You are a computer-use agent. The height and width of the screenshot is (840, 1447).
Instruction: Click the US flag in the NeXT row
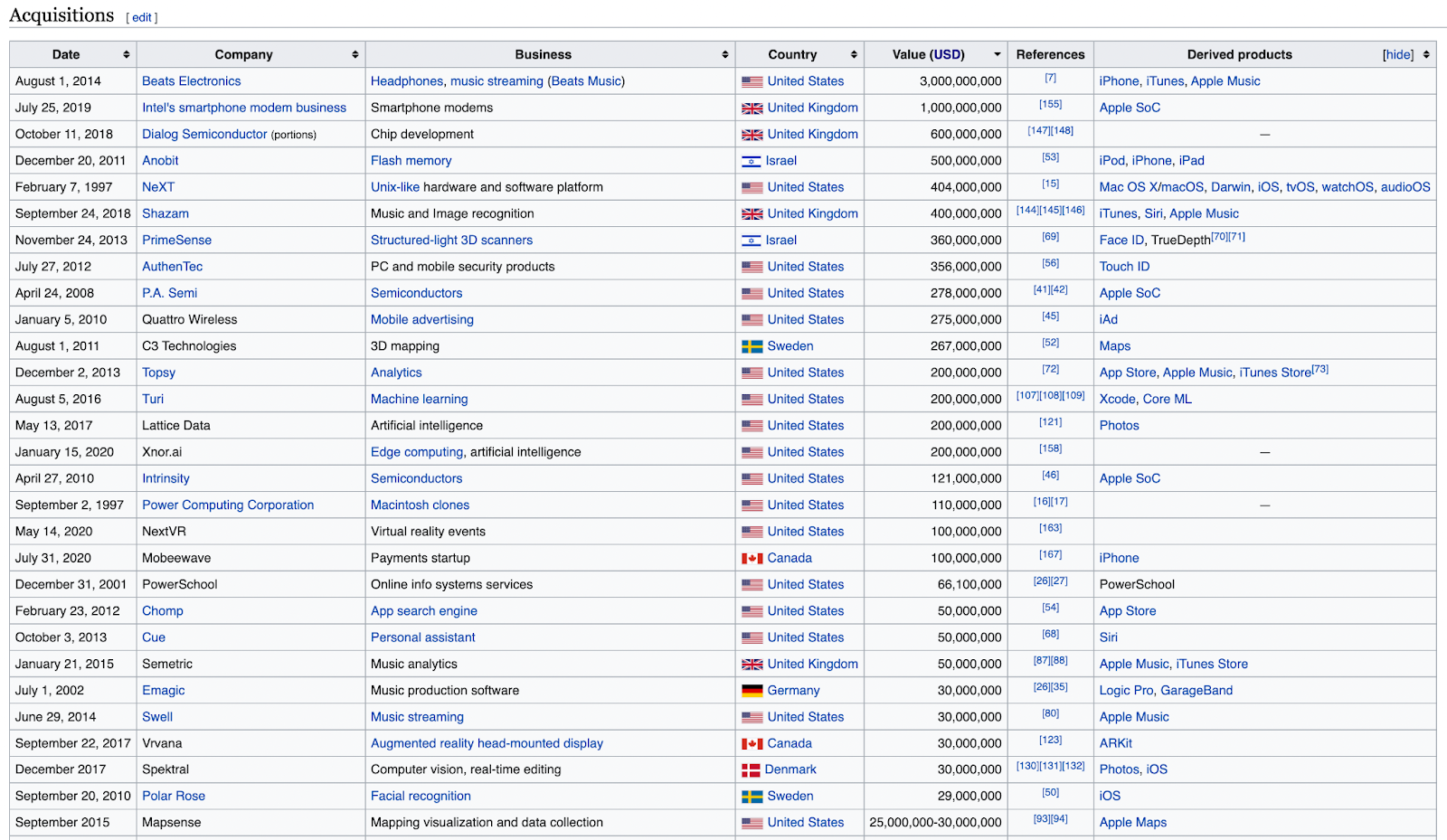tap(752, 188)
